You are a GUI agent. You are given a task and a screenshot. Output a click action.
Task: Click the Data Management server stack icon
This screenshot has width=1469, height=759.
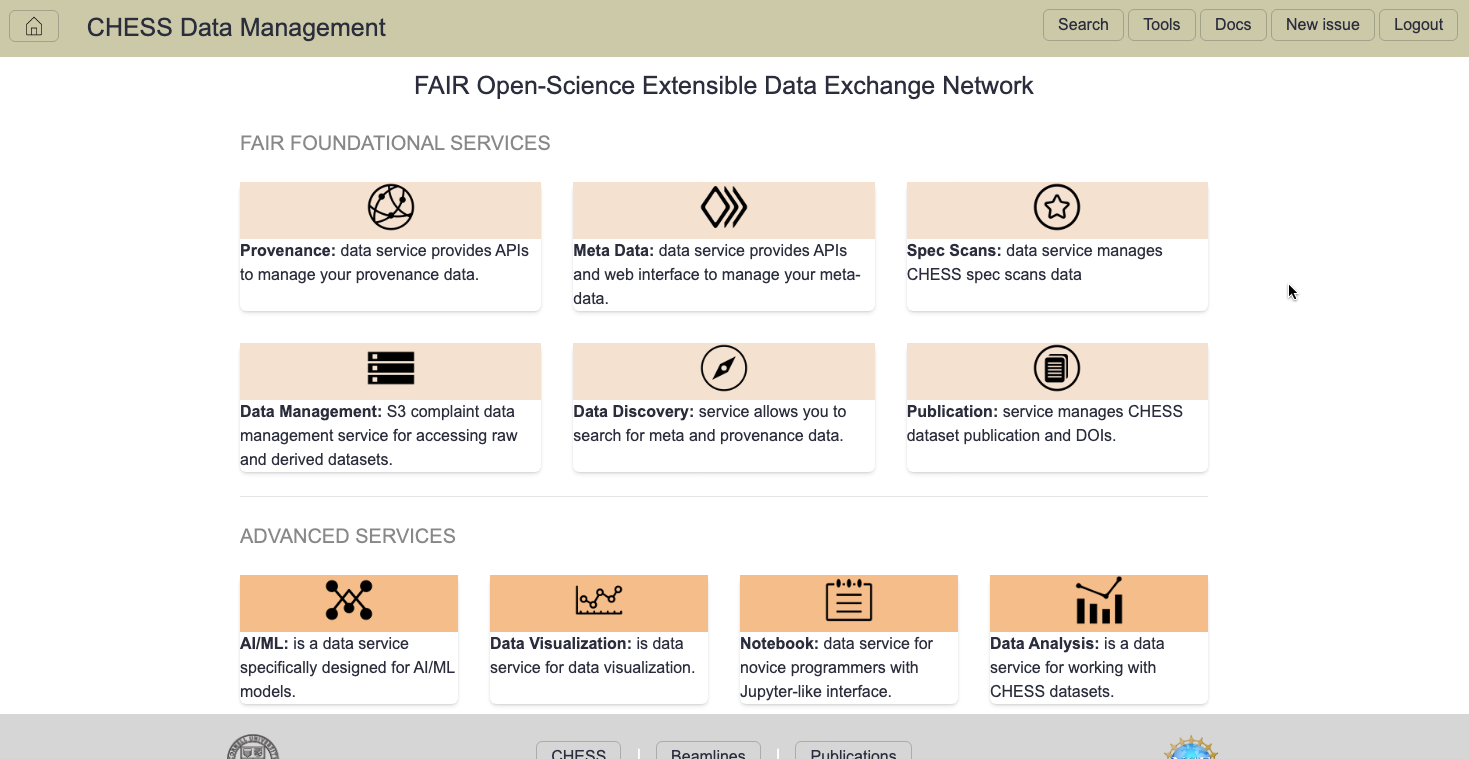(x=391, y=369)
